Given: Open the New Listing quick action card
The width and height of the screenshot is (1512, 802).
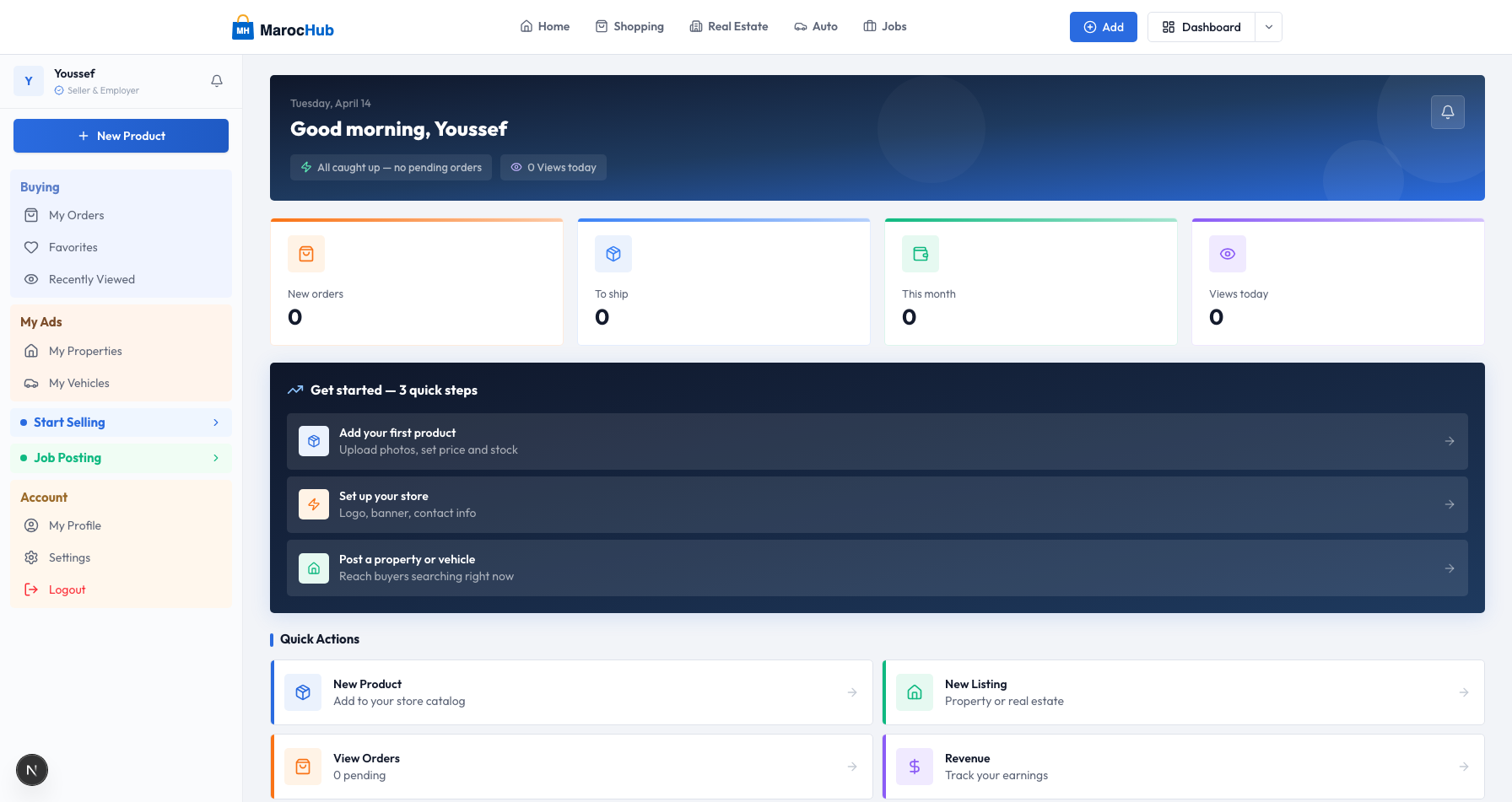Looking at the screenshot, I should 1183,692.
